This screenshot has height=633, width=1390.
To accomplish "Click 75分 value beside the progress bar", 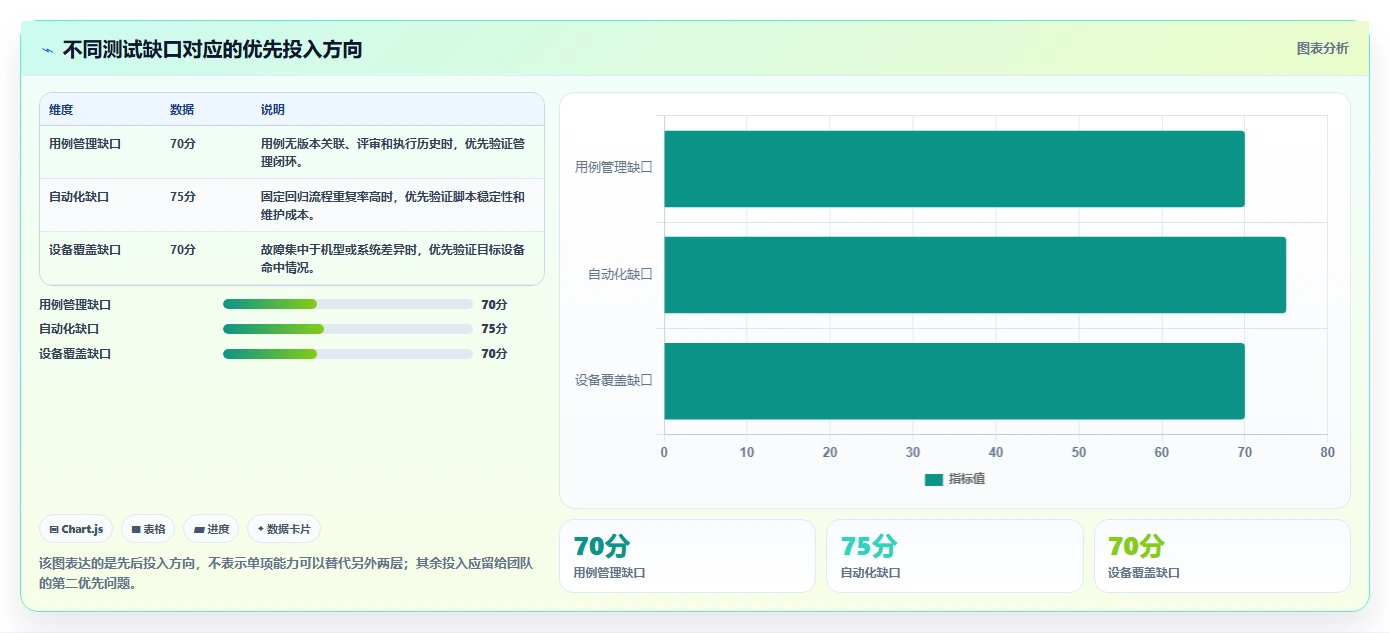I will point(494,329).
